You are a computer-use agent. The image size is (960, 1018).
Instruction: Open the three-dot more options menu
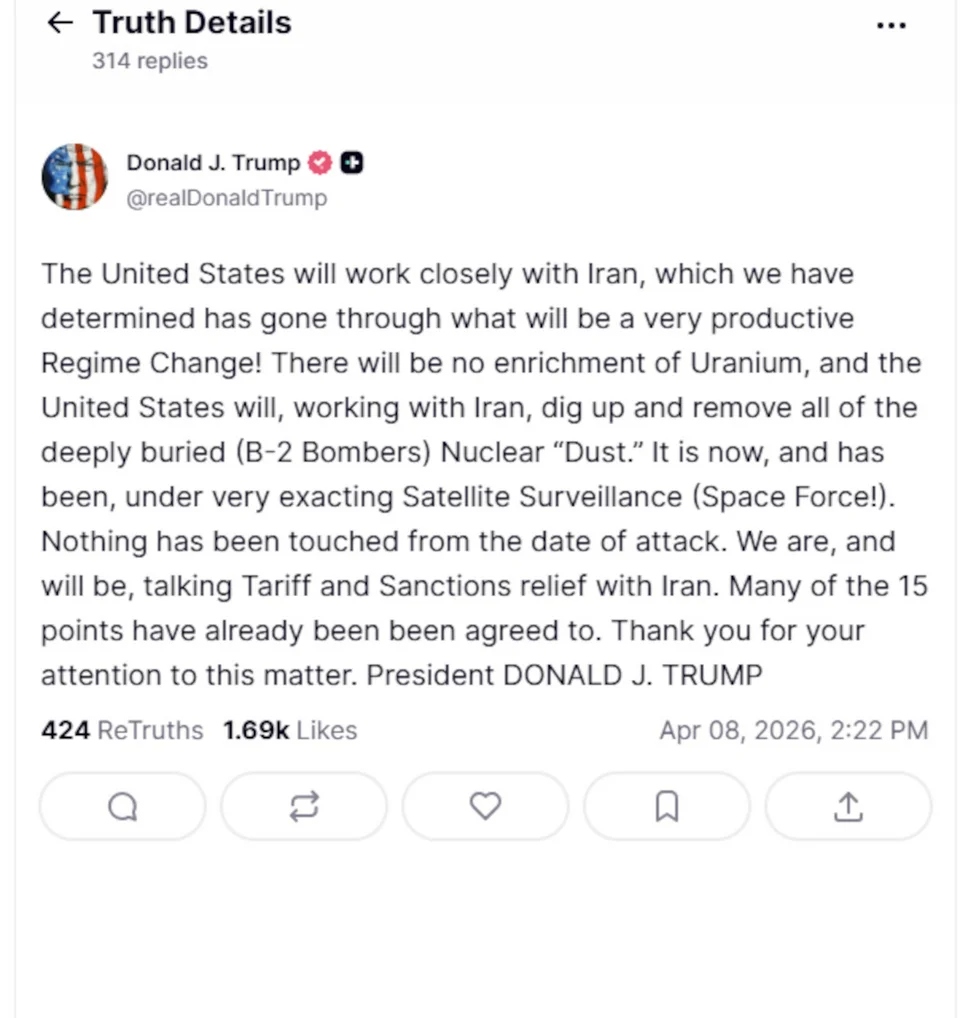tap(890, 25)
